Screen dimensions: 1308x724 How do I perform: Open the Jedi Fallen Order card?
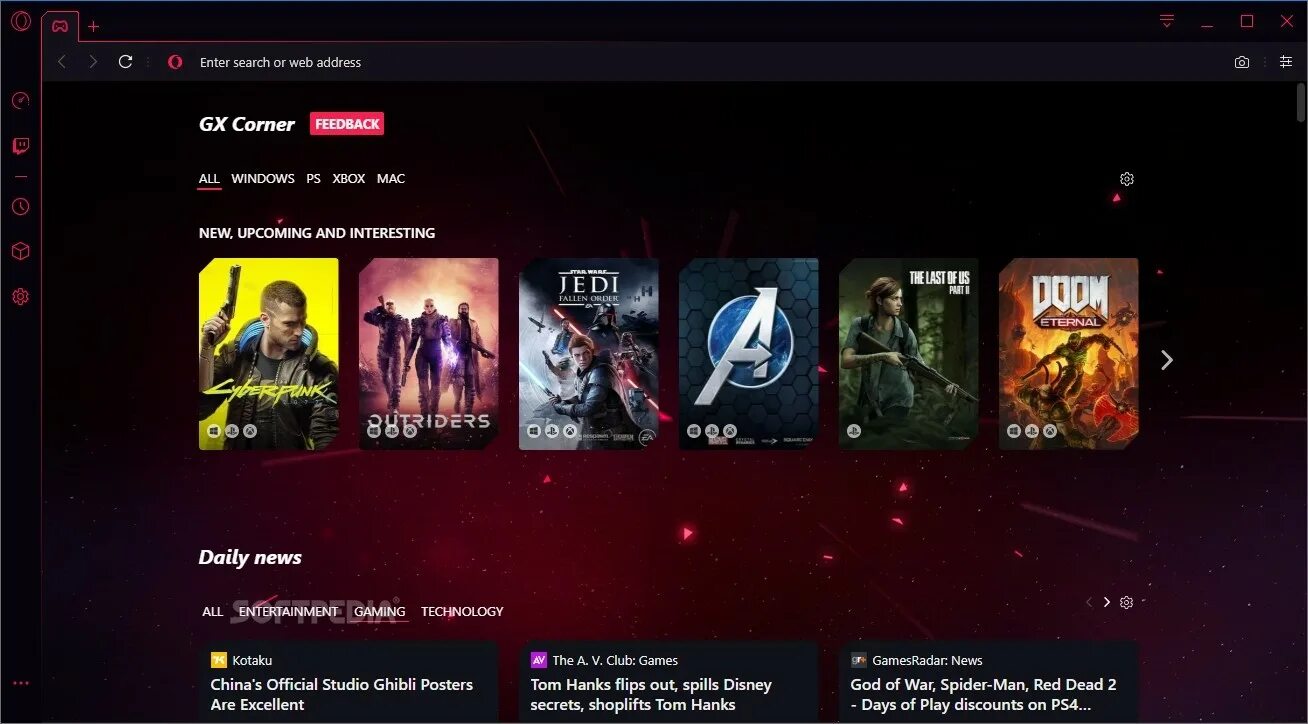point(589,354)
